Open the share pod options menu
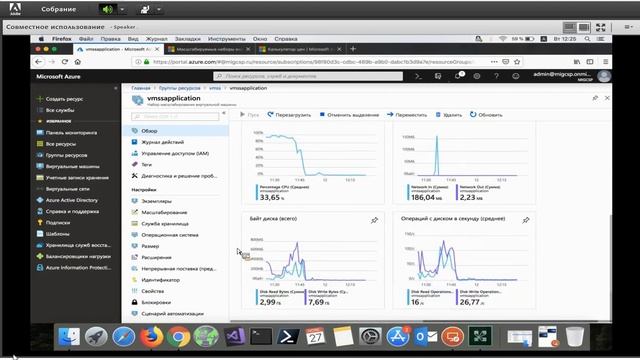Viewport: 640px width, 360px height. (629, 27)
